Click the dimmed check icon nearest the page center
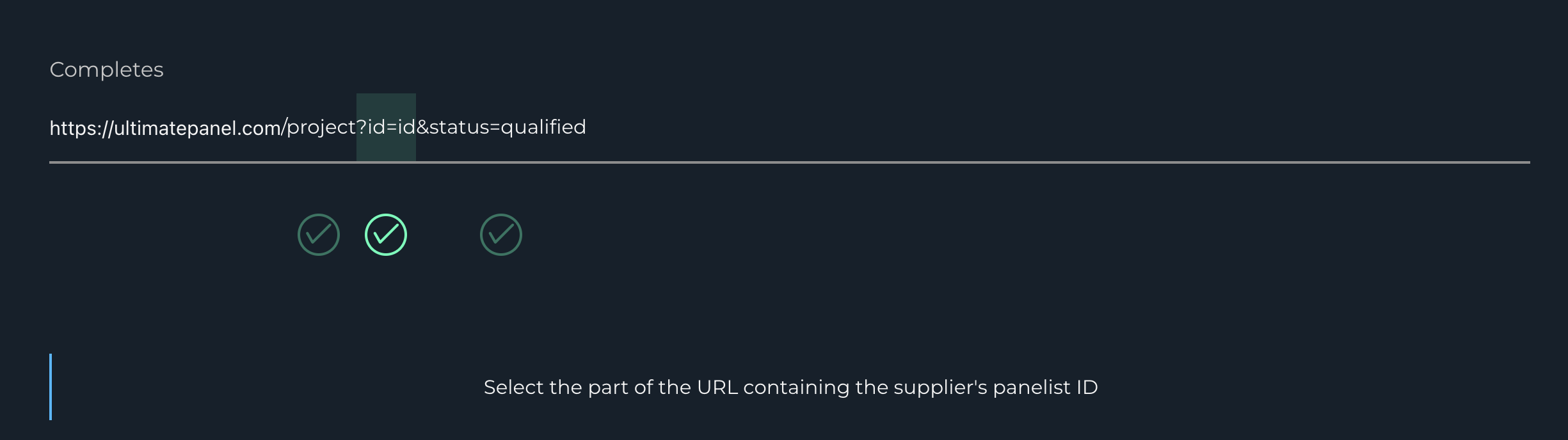 point(501,235)
